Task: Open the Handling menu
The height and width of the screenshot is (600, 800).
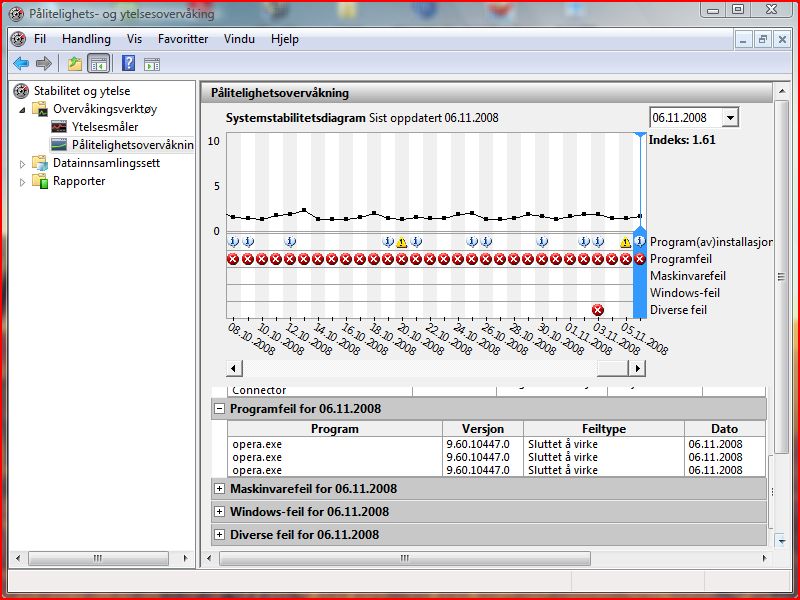Action: pyautogui.click(x=86, y=39)
